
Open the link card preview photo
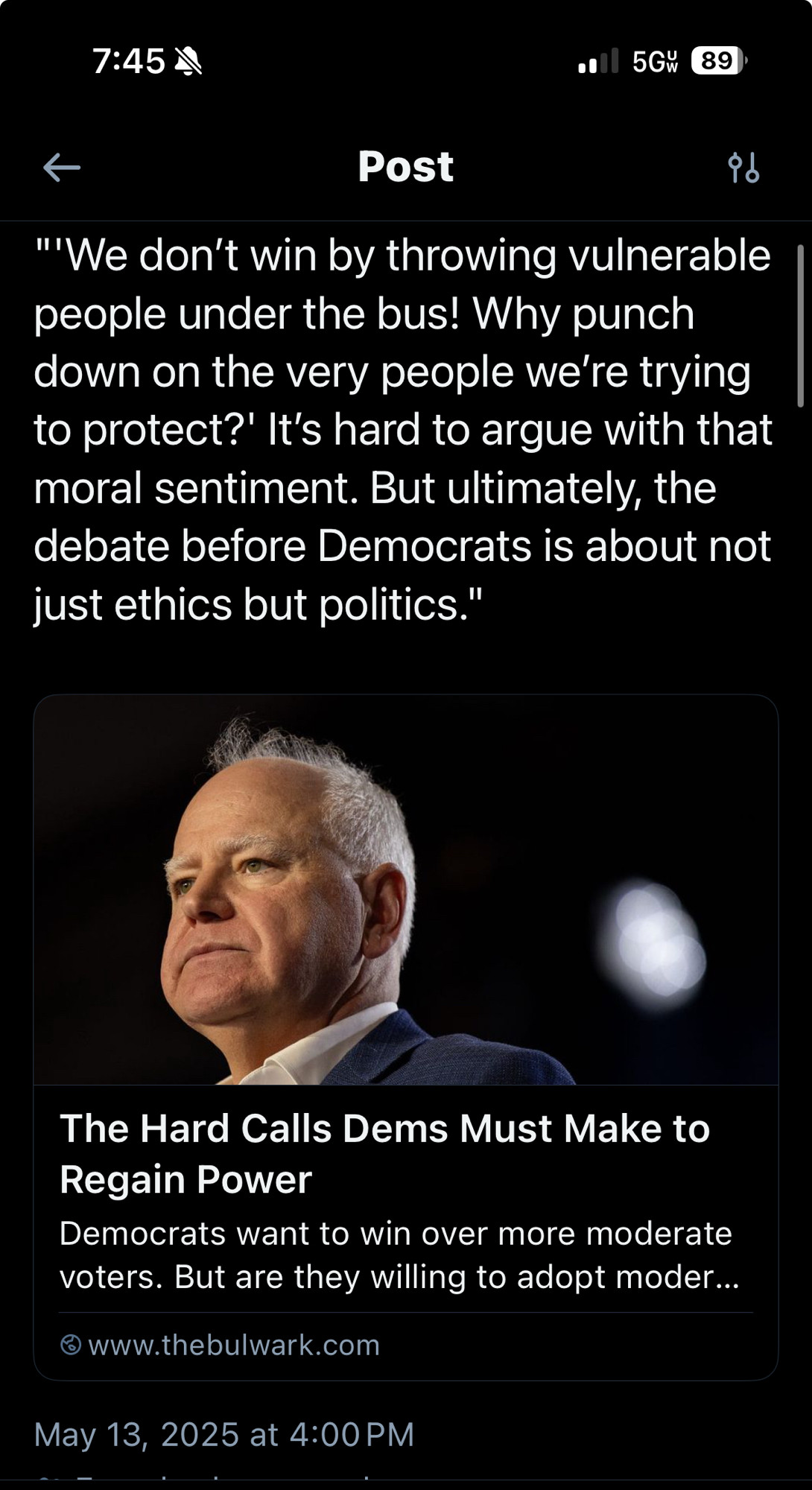tap(406, 890)
